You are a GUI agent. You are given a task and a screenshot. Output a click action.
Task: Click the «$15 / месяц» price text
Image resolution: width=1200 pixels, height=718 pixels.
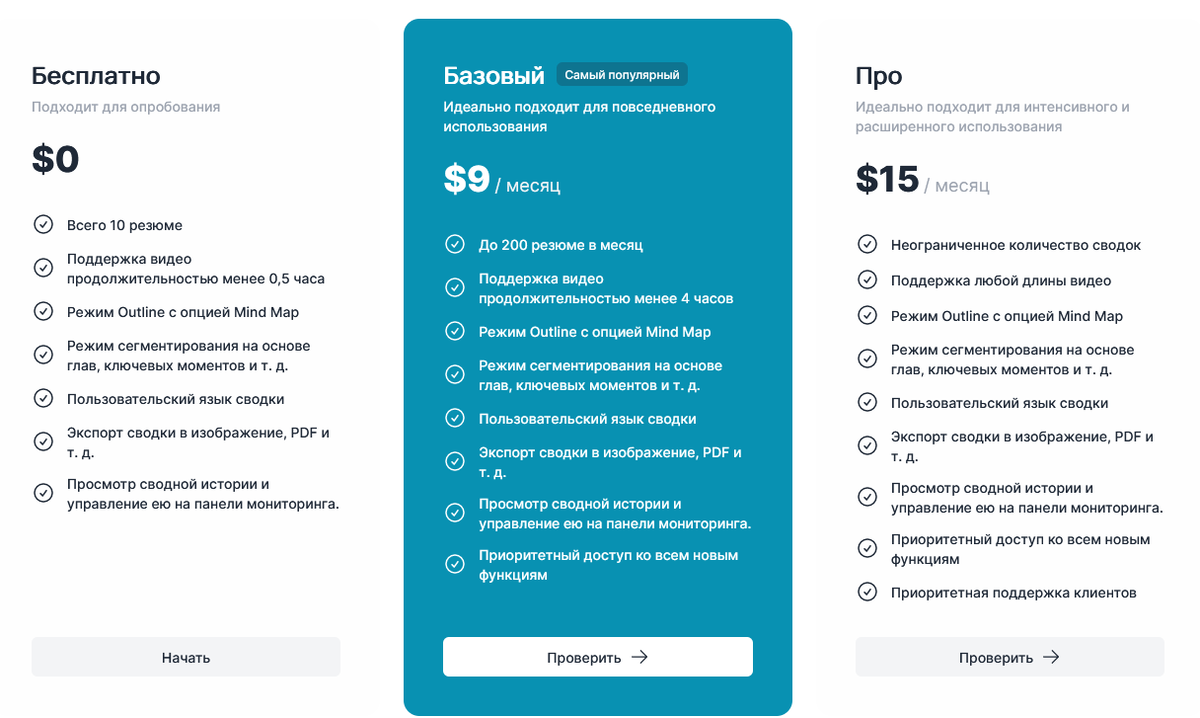pyautogui.click(x=921, y=182)
